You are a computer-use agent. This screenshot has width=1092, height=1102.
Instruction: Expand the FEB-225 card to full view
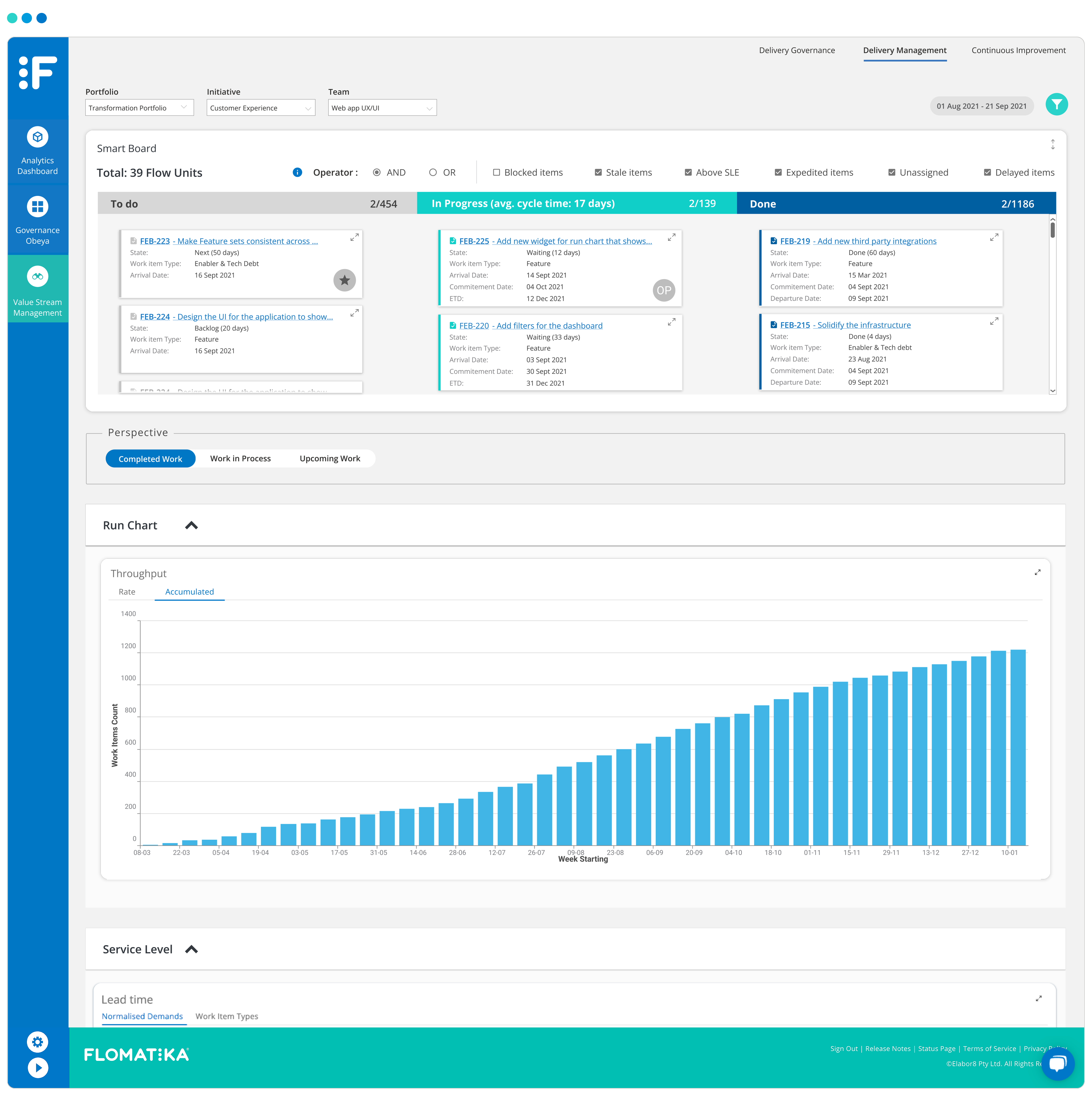[671, 237]
